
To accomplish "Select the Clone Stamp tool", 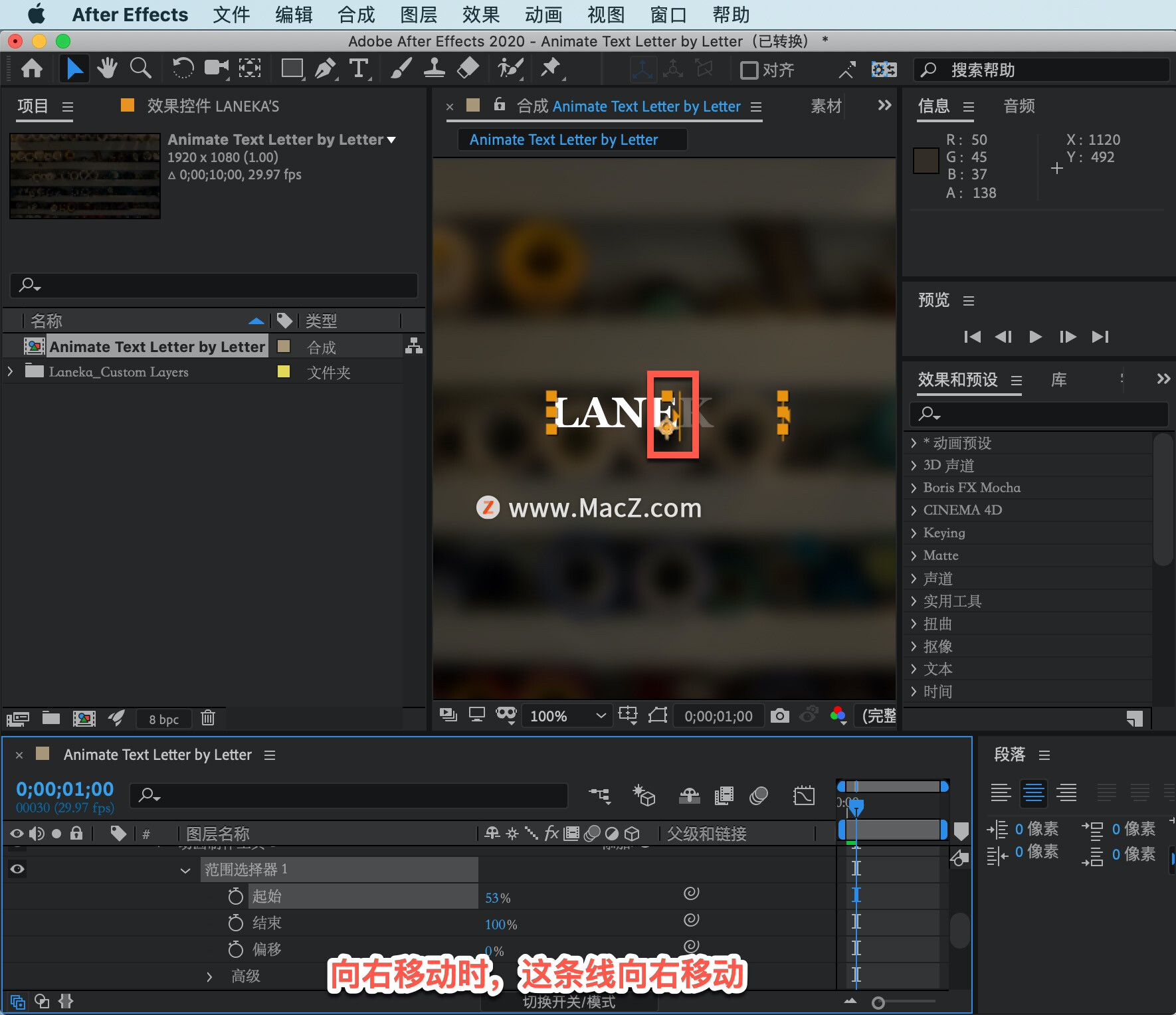I will point(435,68).
